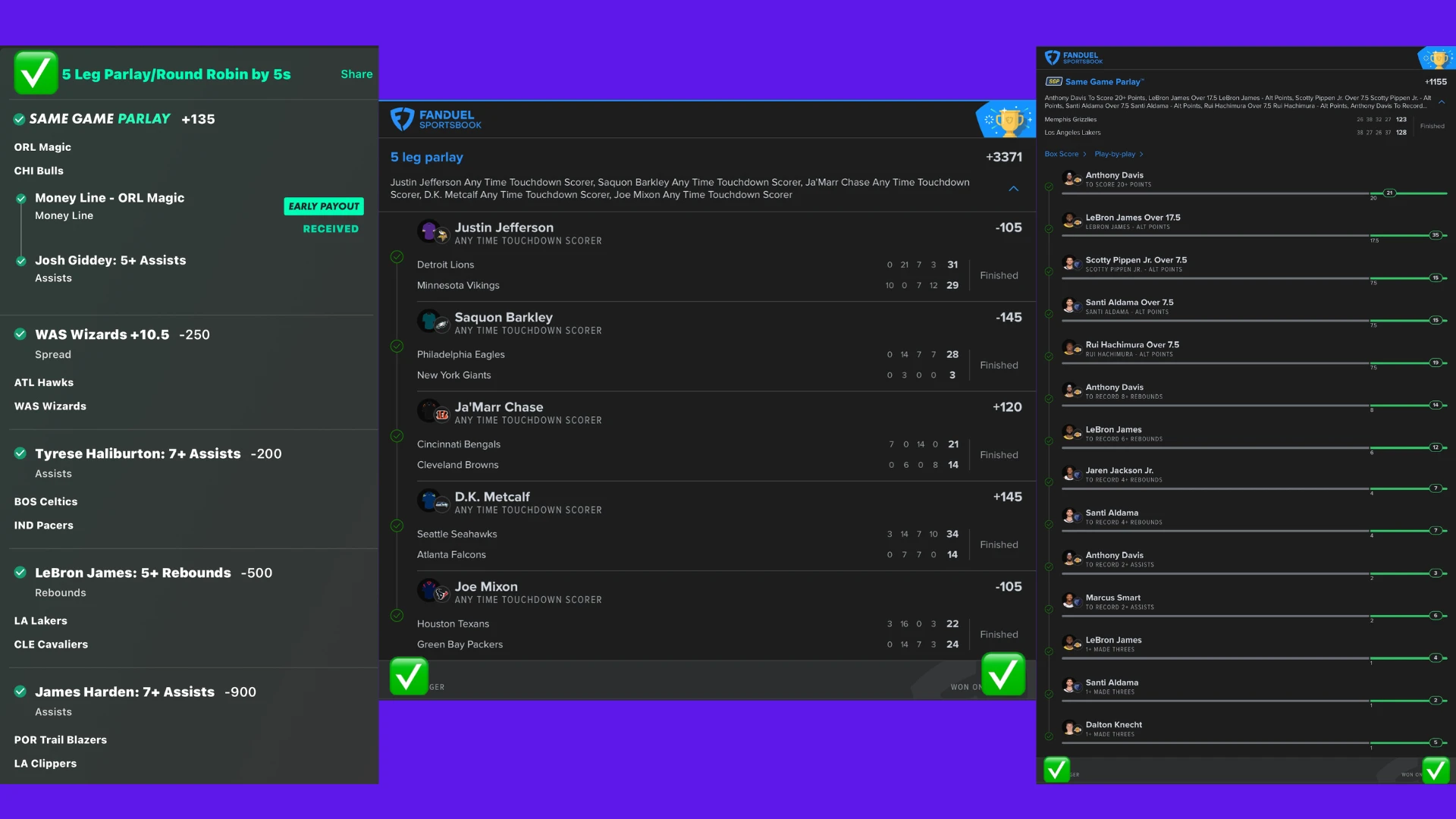Image resolution: width=1456 pixels, height=819 pixels.
Task: Click the +3371 parlay odds
Action: (x=1004, y=157)
